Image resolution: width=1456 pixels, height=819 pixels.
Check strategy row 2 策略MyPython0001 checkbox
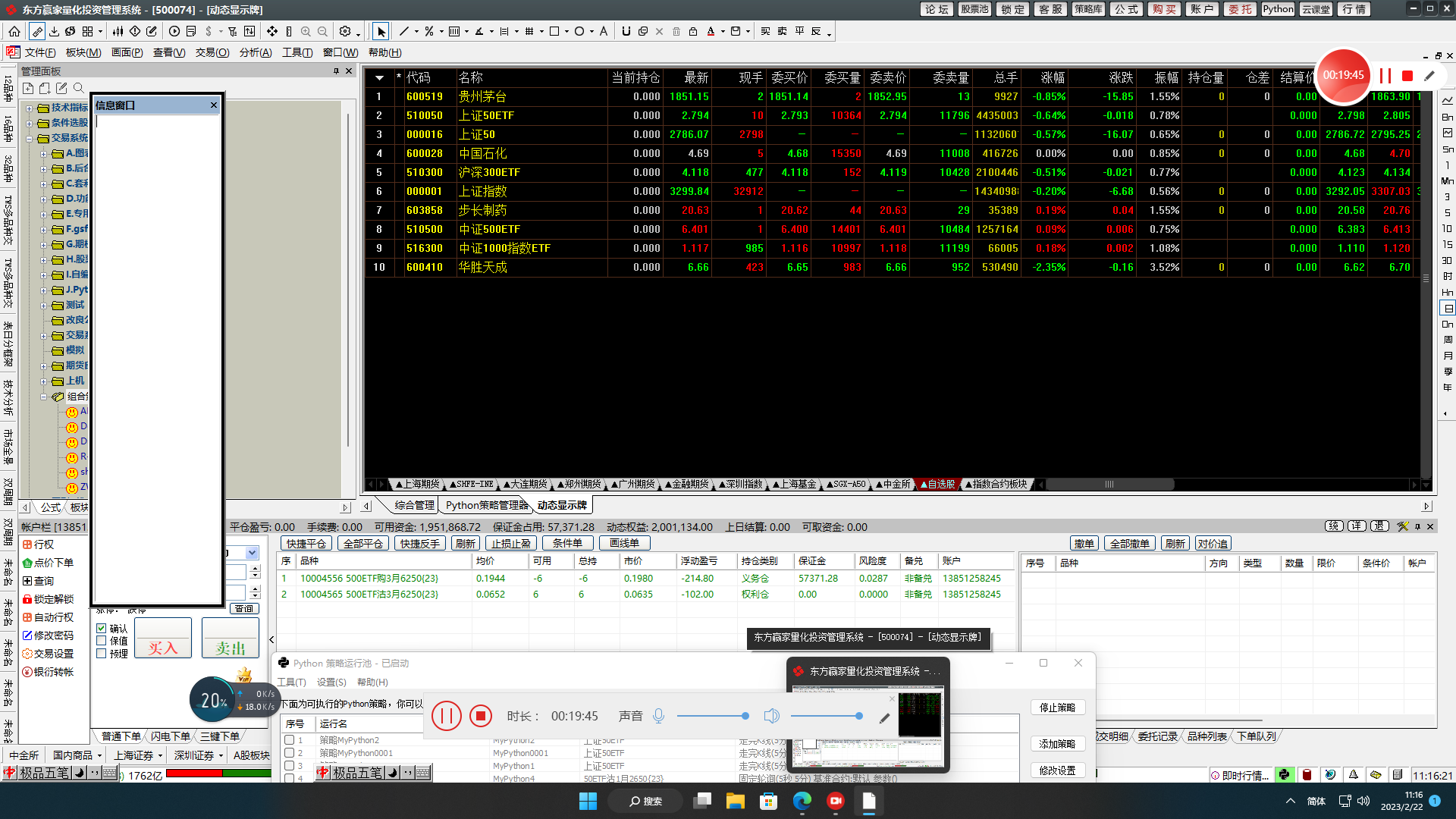tap(289, 753)
